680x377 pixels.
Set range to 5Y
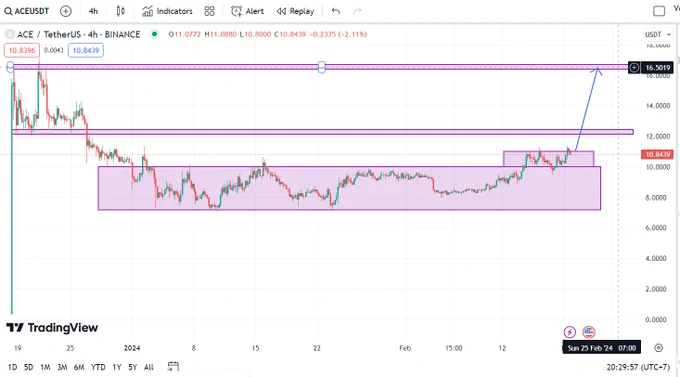133,367
